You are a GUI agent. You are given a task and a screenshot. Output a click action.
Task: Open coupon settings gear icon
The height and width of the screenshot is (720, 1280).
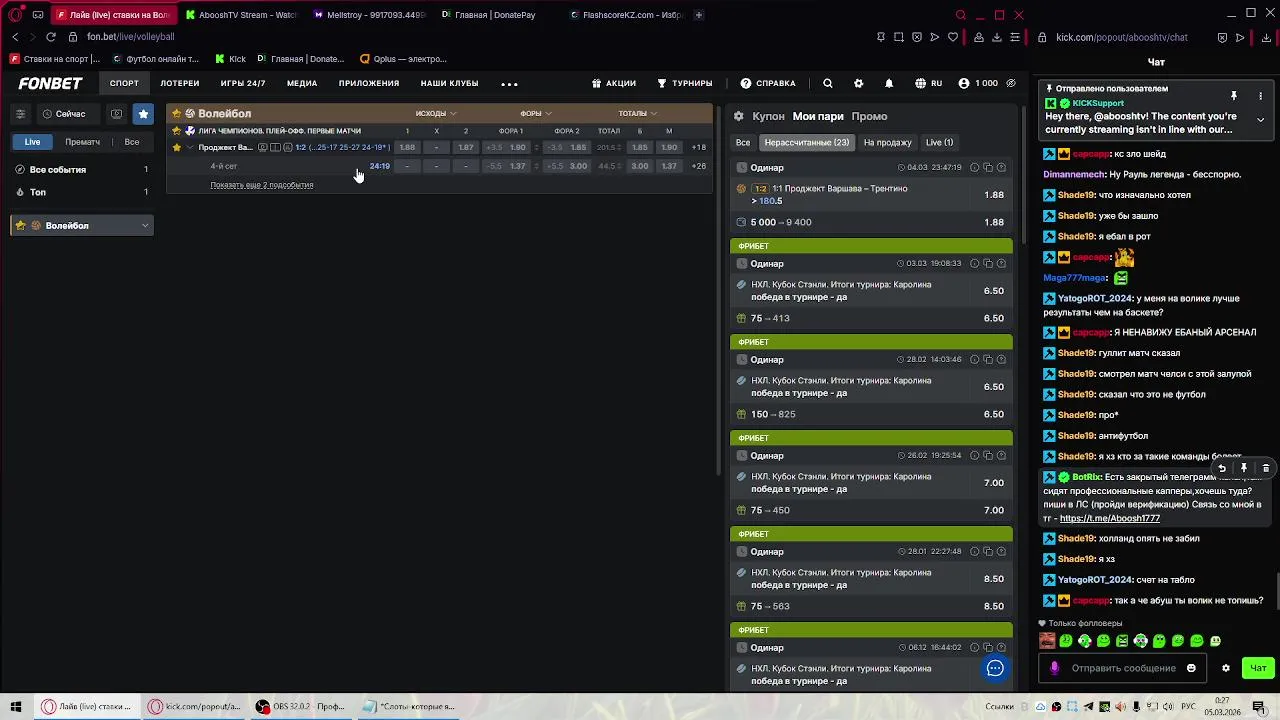click(739, 116)
